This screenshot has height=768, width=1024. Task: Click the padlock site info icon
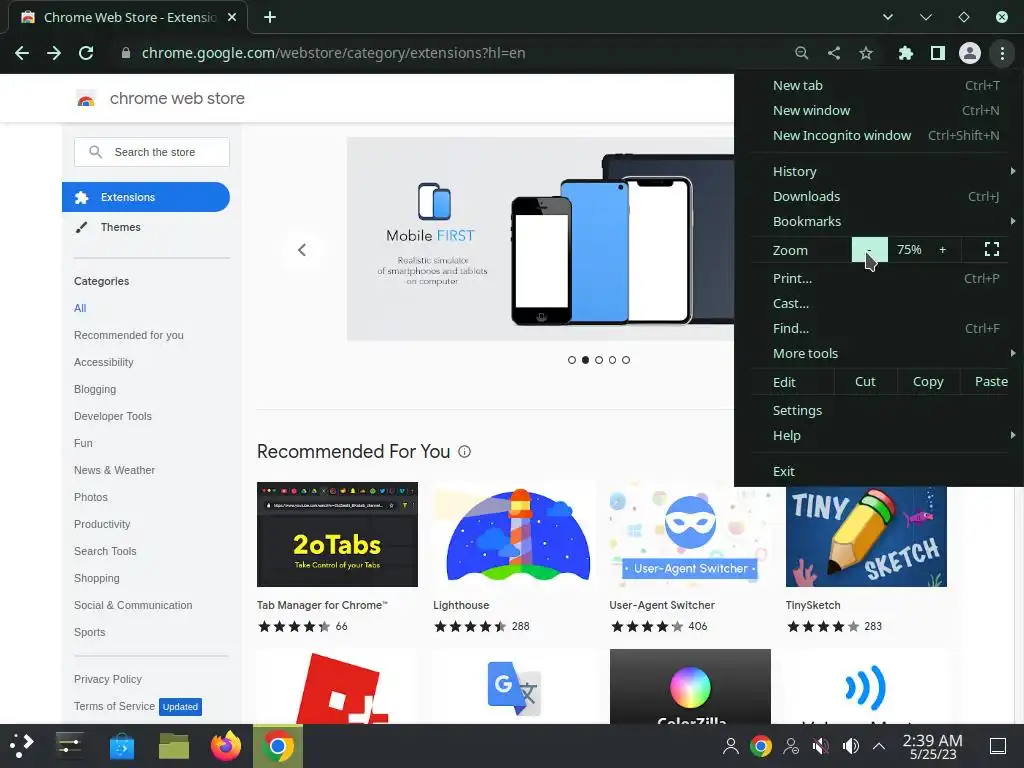point(126,53)
